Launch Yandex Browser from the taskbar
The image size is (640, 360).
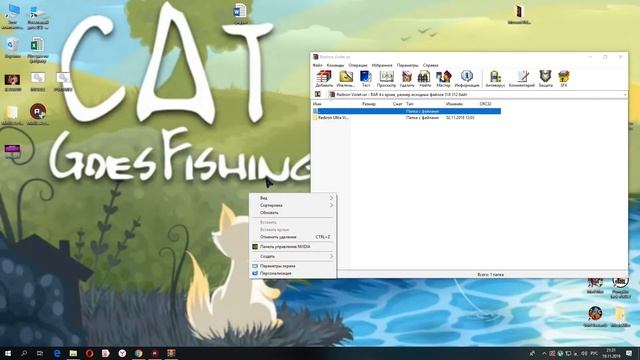click(122, 353)
